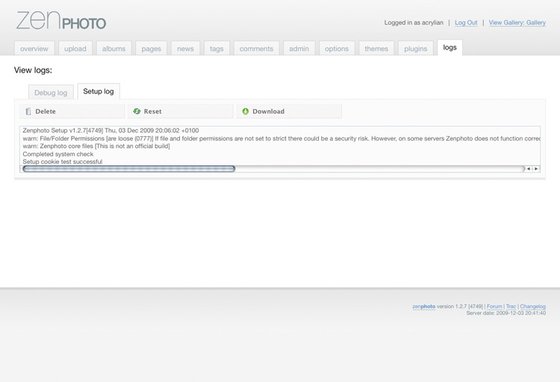Click the Log Out link

click(x=466, y=22)
